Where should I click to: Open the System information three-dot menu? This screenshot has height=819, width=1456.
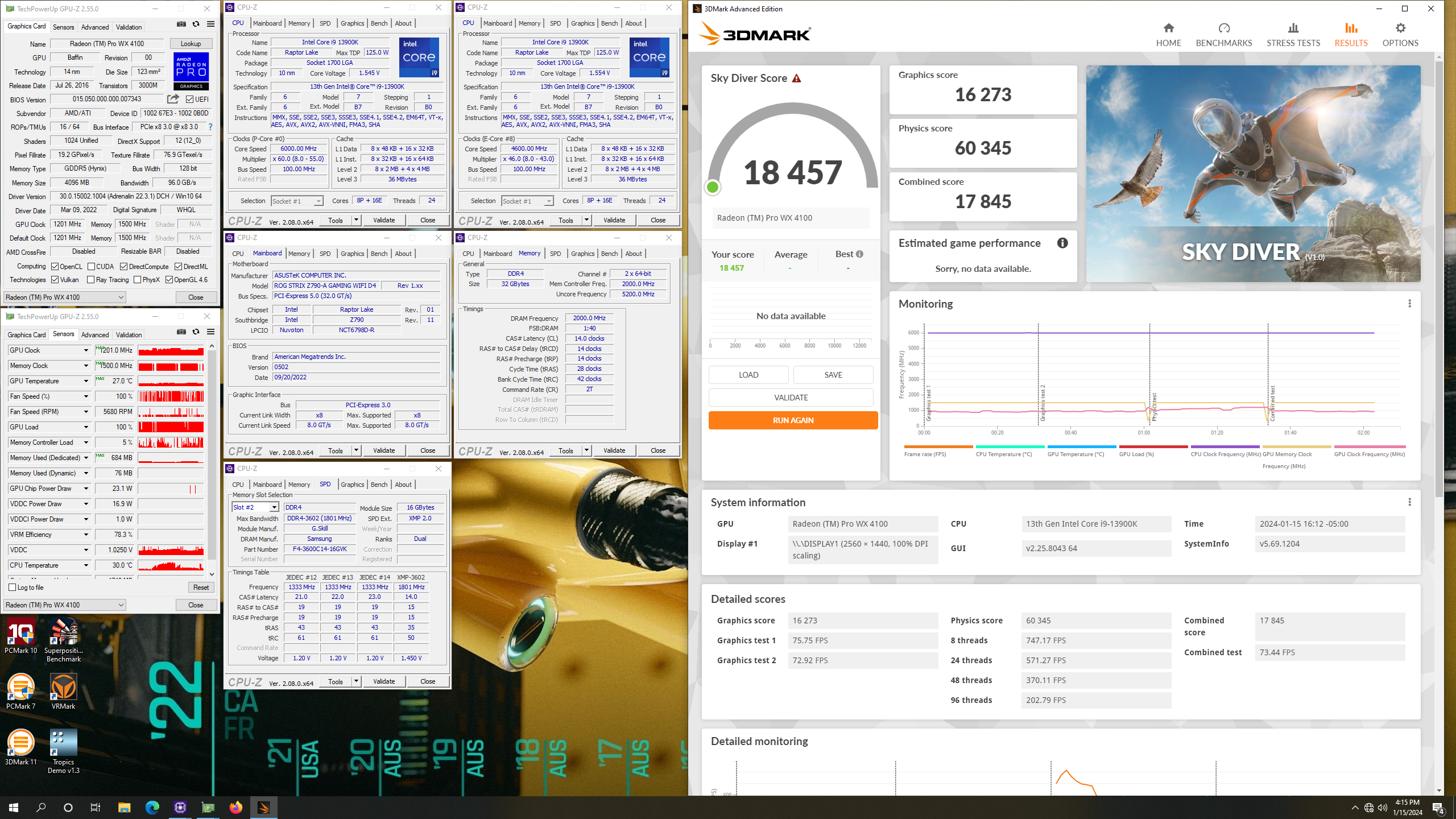1409,502
